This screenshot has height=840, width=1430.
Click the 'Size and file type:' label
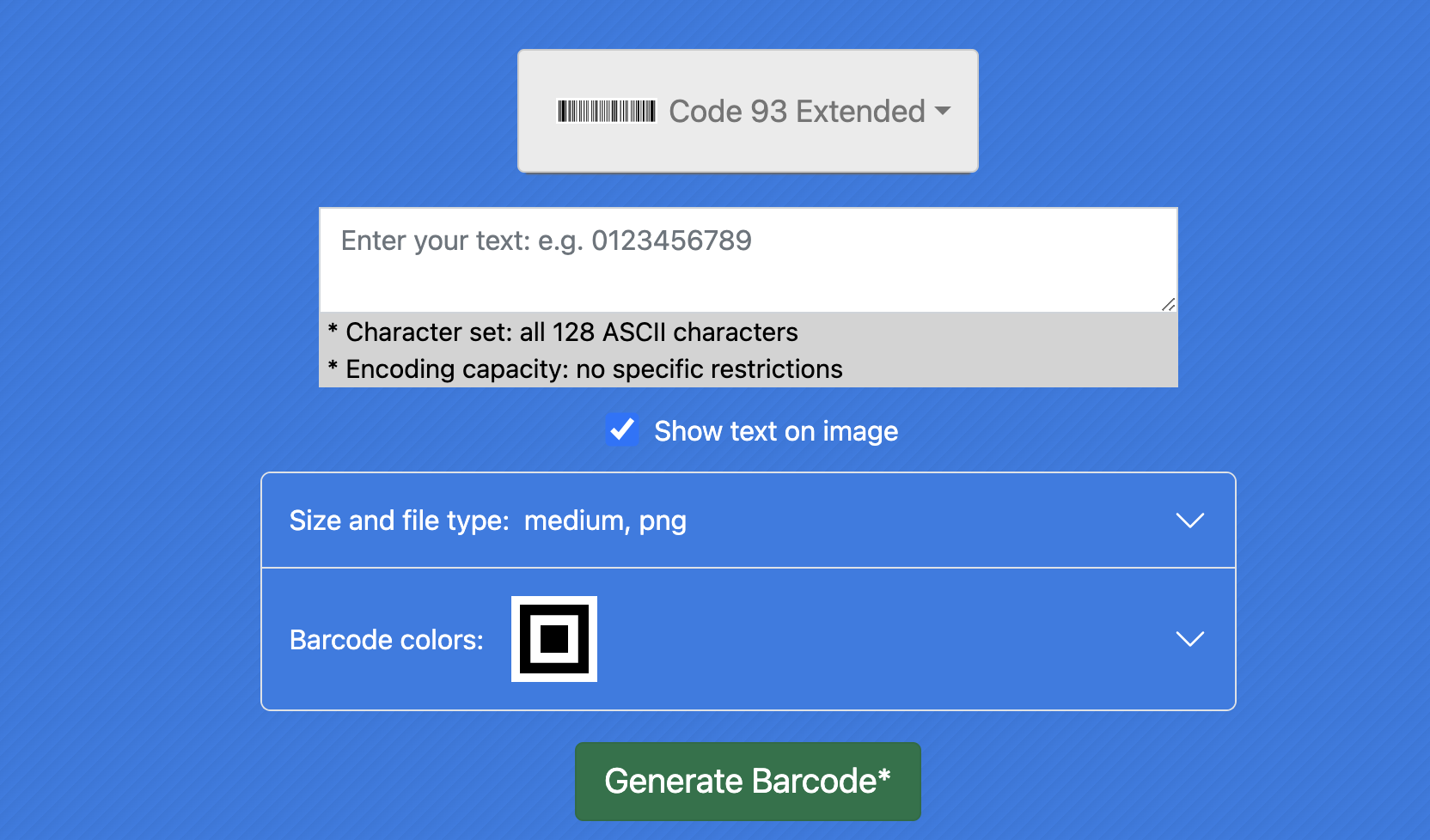[399, 520]
